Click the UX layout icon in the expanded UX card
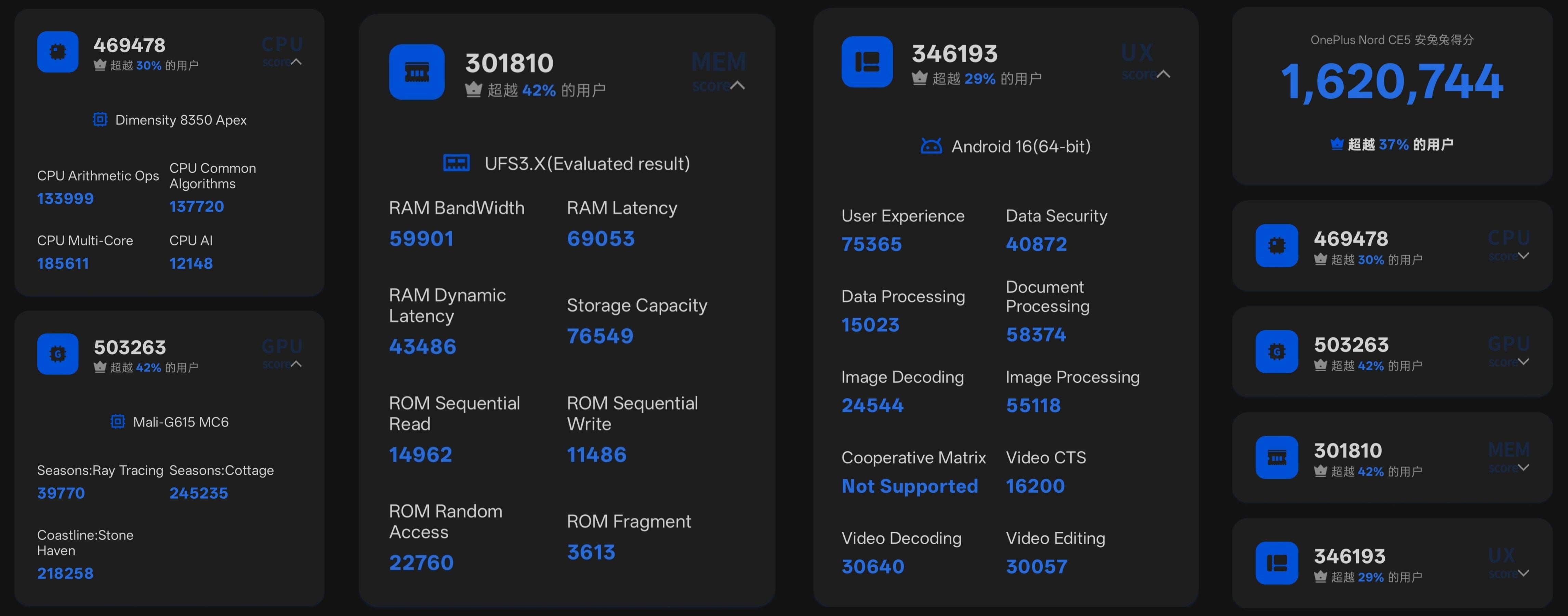The image size is (1568, 616). [867, 62]
